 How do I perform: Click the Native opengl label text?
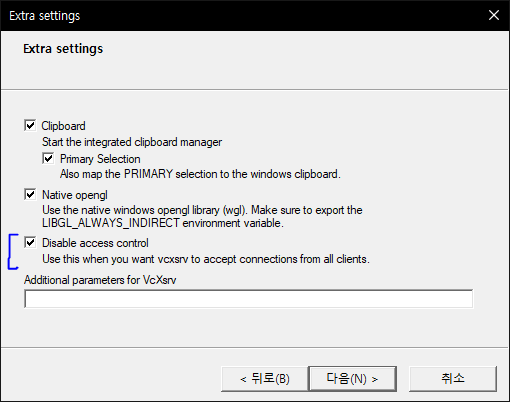point(75,195)
